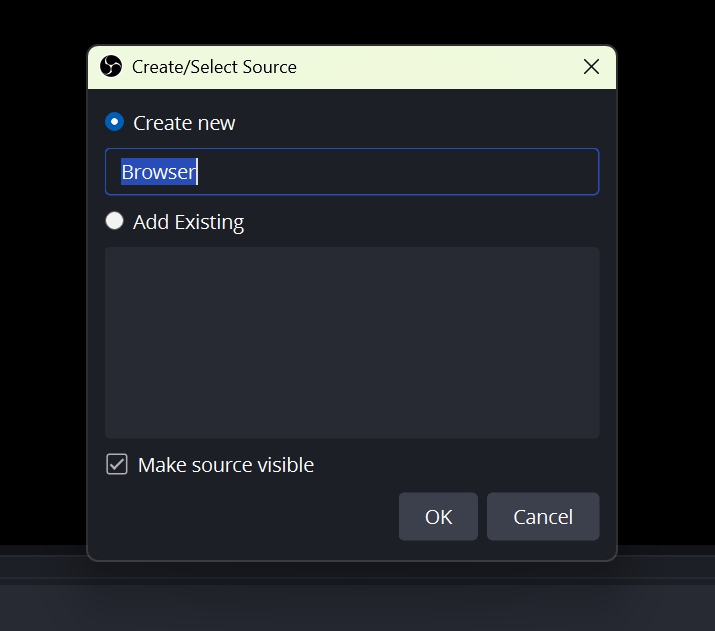This screenshot has width=715, height=631.
Task: Click the blank dialog area left of OK
Action: coord(251,517)
